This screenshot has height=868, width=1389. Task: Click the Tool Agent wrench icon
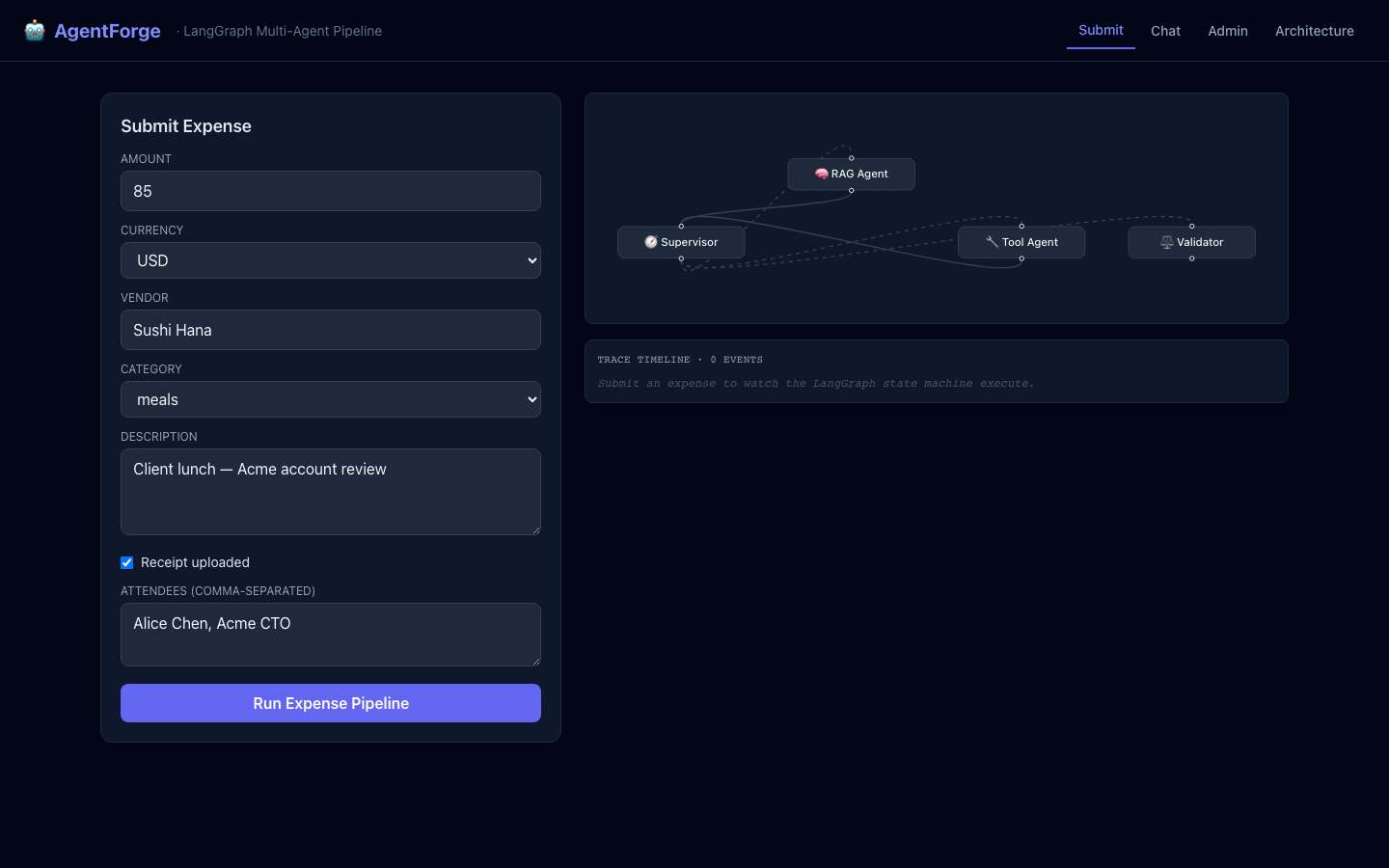(992, 243)
